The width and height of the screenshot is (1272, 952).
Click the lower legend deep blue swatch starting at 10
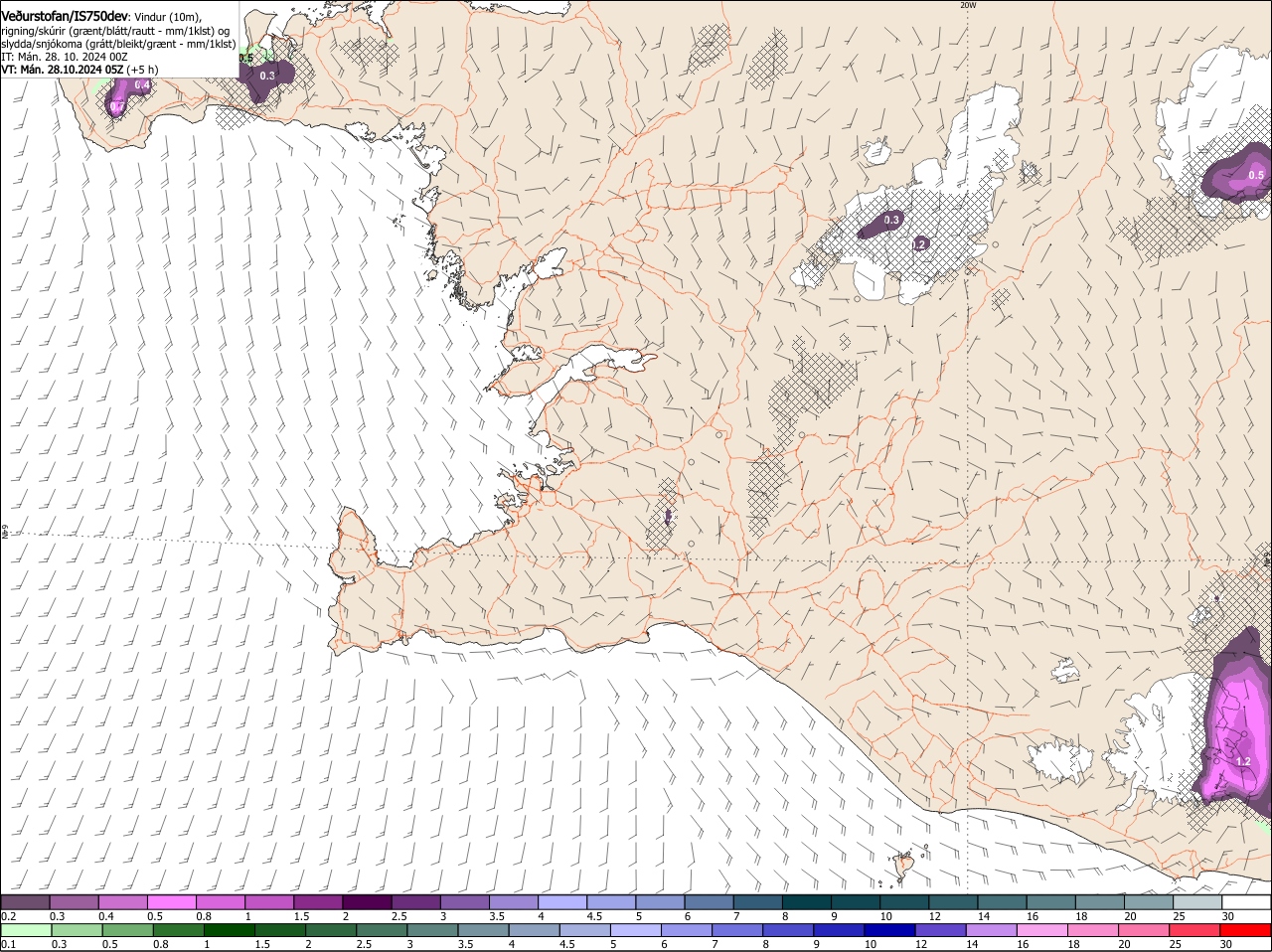coord(889,930)
